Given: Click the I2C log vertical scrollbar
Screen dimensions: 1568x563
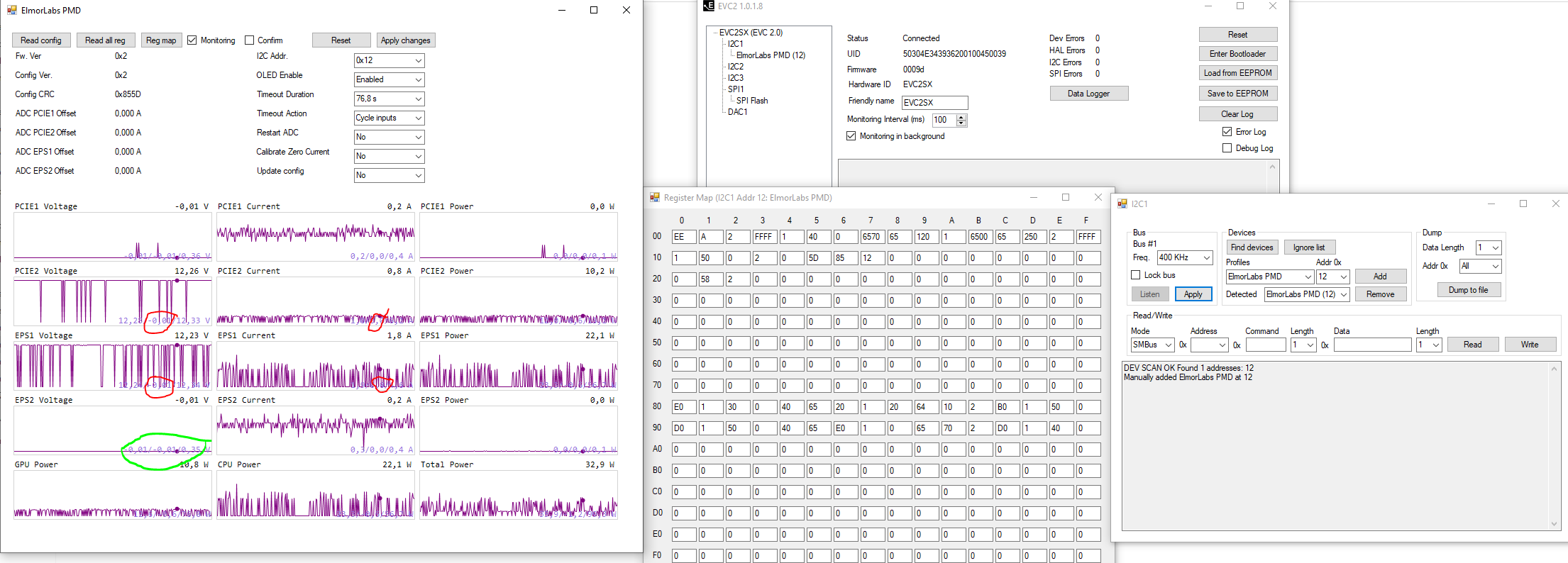Looking at the screenshot, I should (1554, 445).
